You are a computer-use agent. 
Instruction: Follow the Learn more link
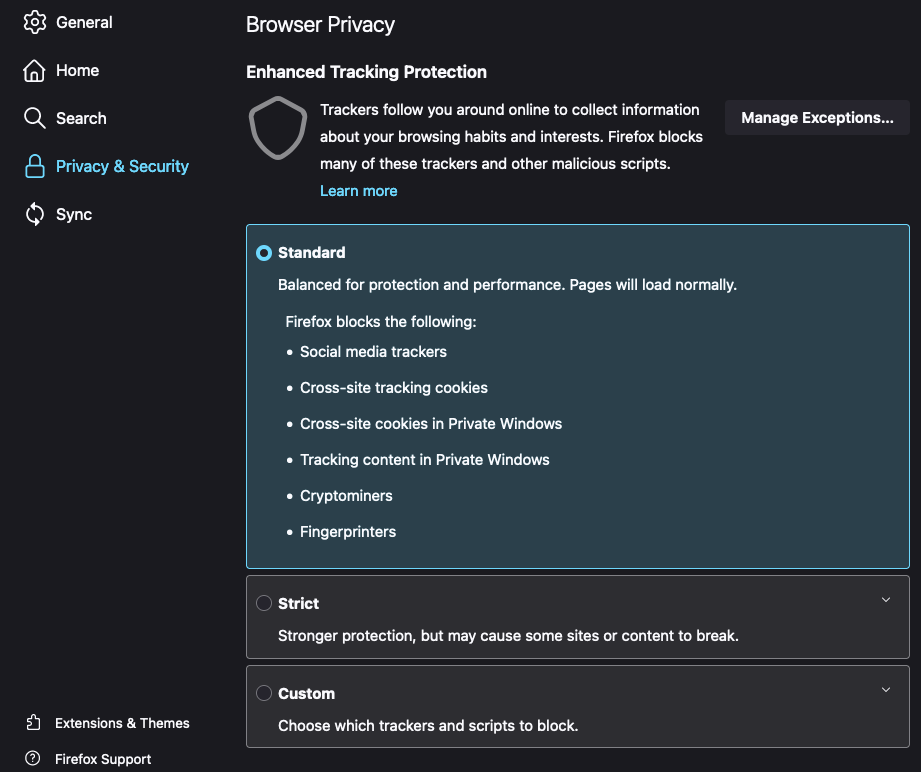pos(358,191)
